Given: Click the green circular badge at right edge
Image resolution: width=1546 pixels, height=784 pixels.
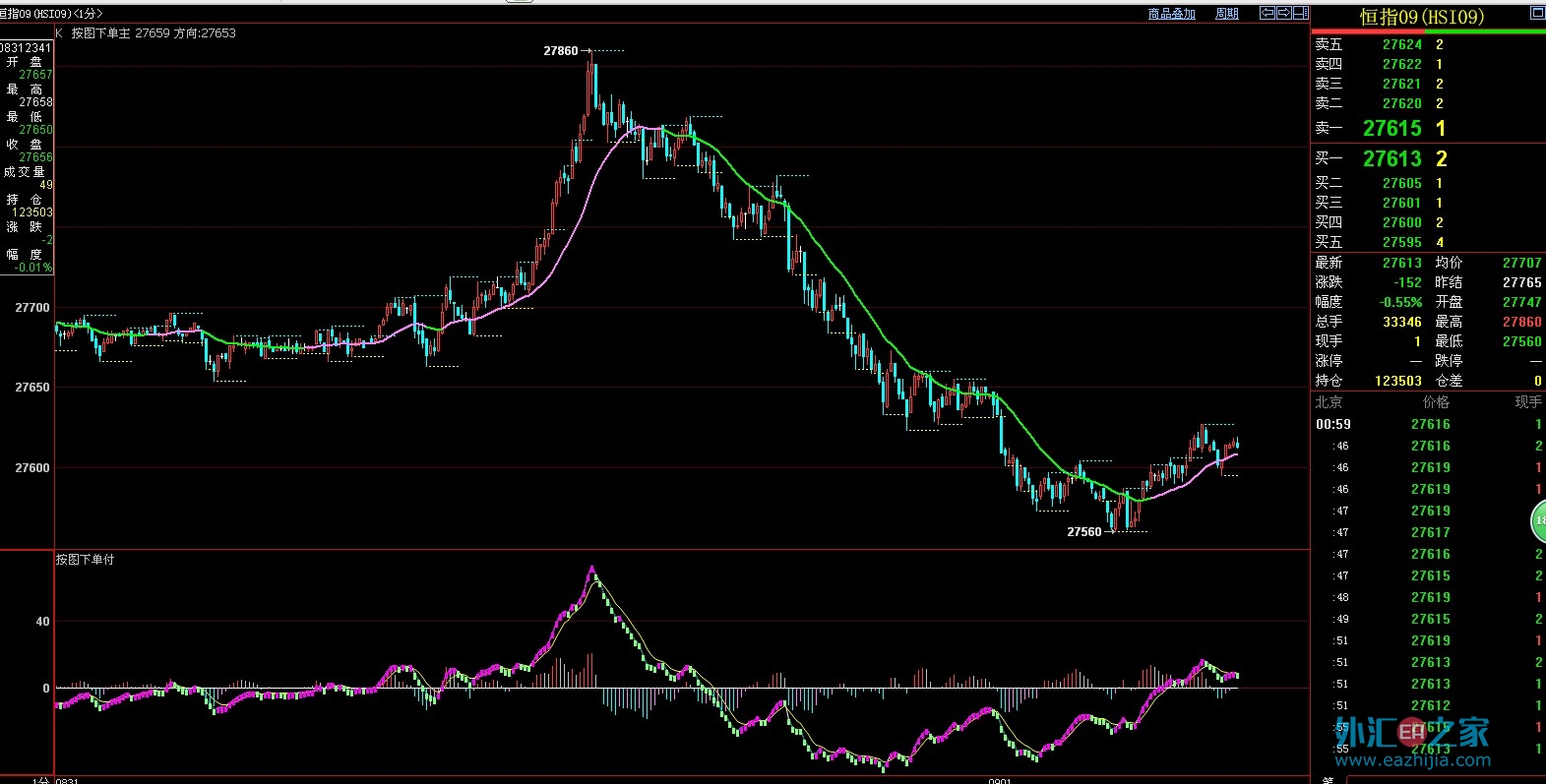Looking at the screenshot, I should pyautogui.click(x=1538, y=520).
